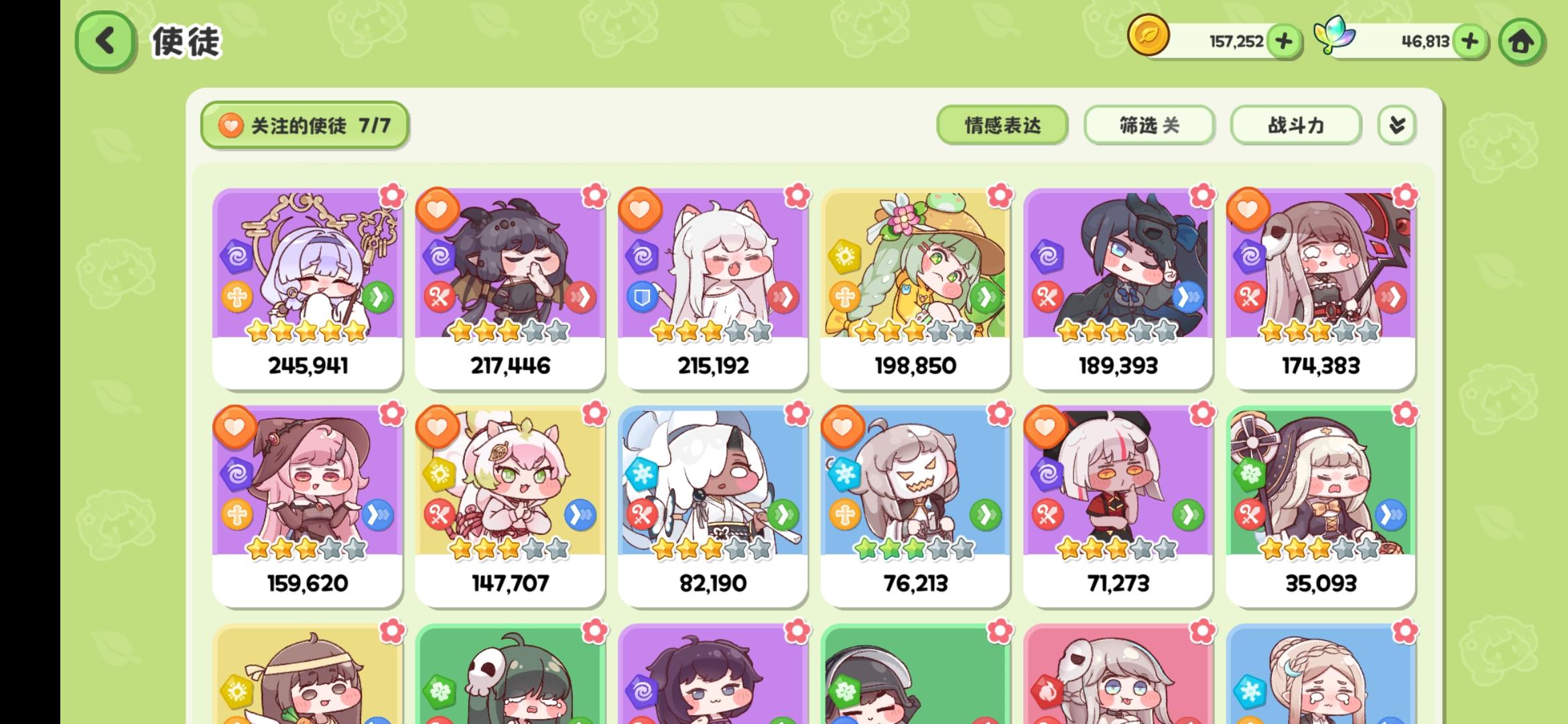Open apostle card with power 82,190

pyautogui.click(x=712, y=507)
